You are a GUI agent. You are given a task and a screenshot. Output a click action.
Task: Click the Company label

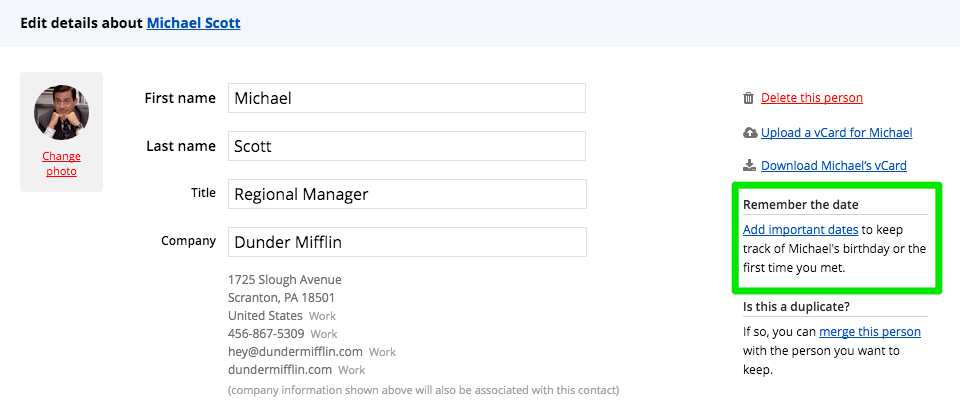click(x=188, y=241)
